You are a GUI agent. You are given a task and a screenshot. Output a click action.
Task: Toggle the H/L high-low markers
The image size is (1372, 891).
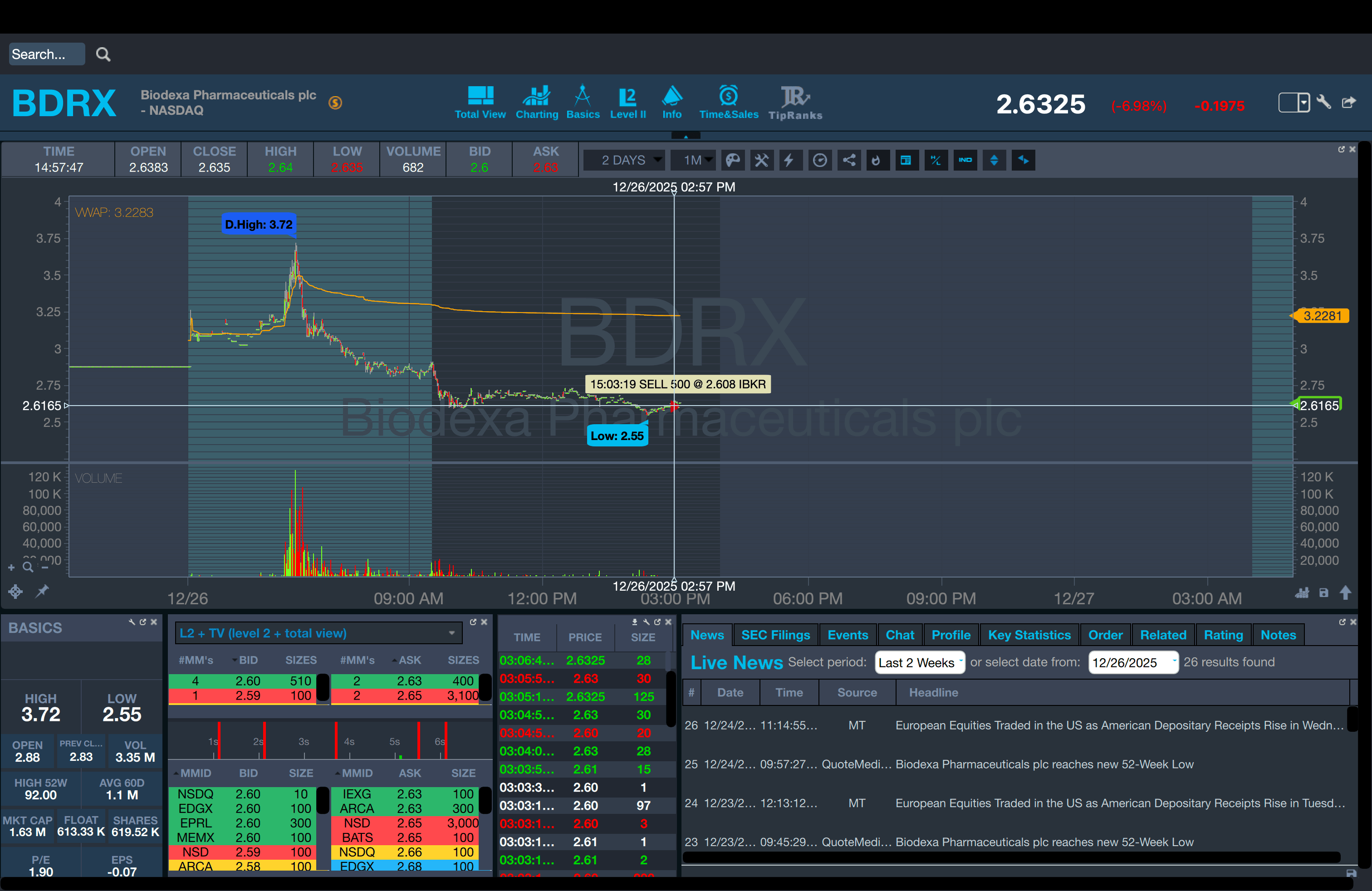pos(936,160)
